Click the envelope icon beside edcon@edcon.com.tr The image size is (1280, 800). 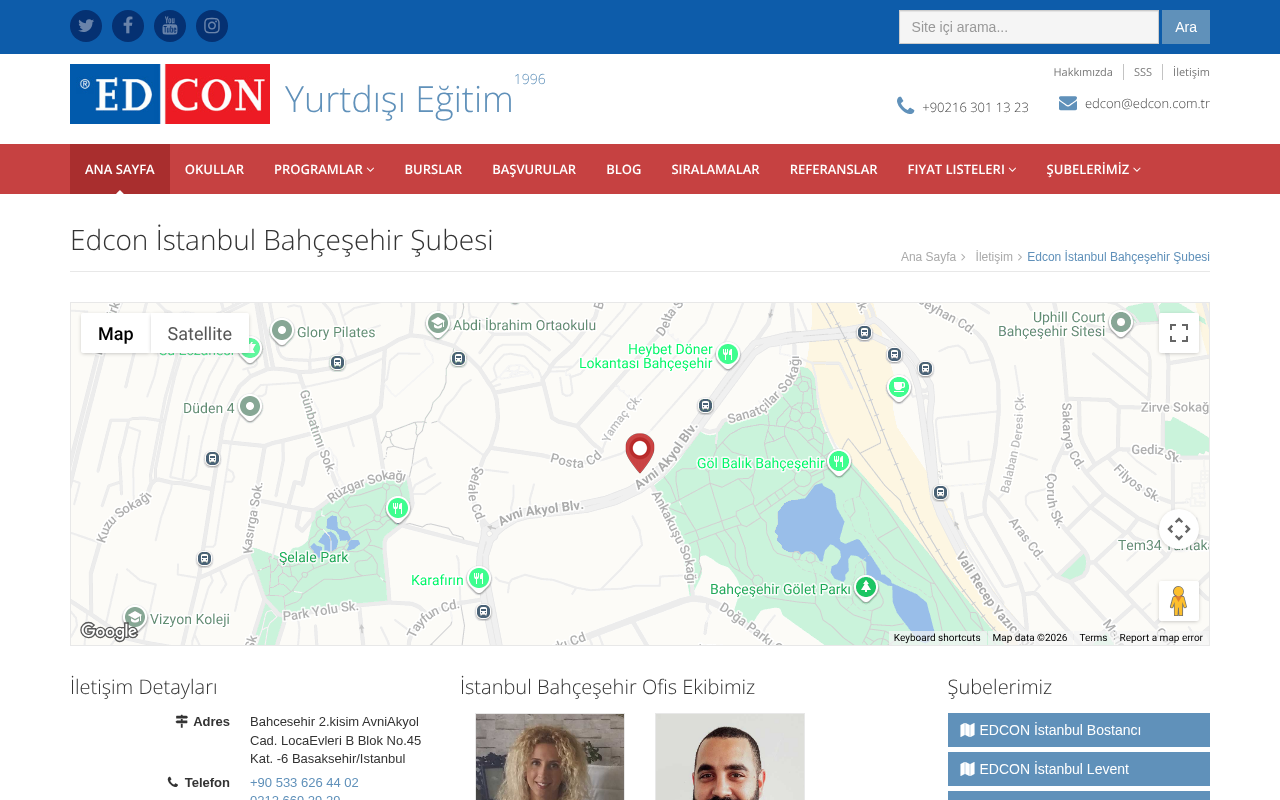click(x=1068, y=103)
